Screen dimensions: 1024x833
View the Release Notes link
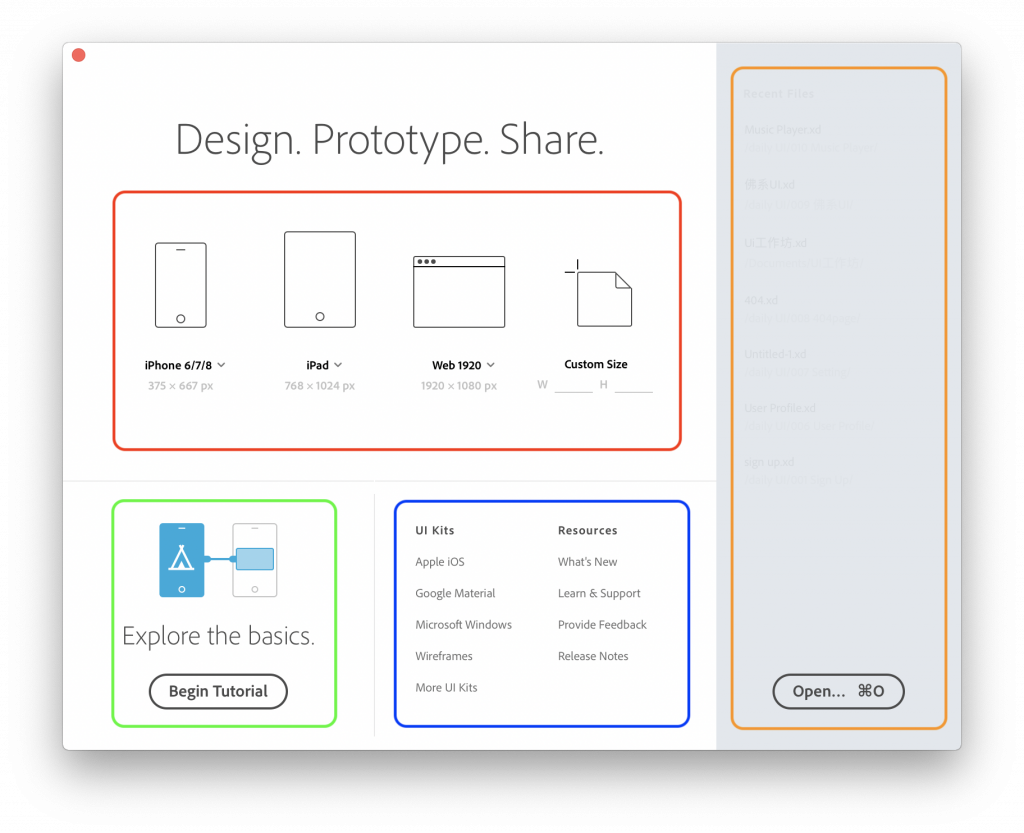[593, 656]
